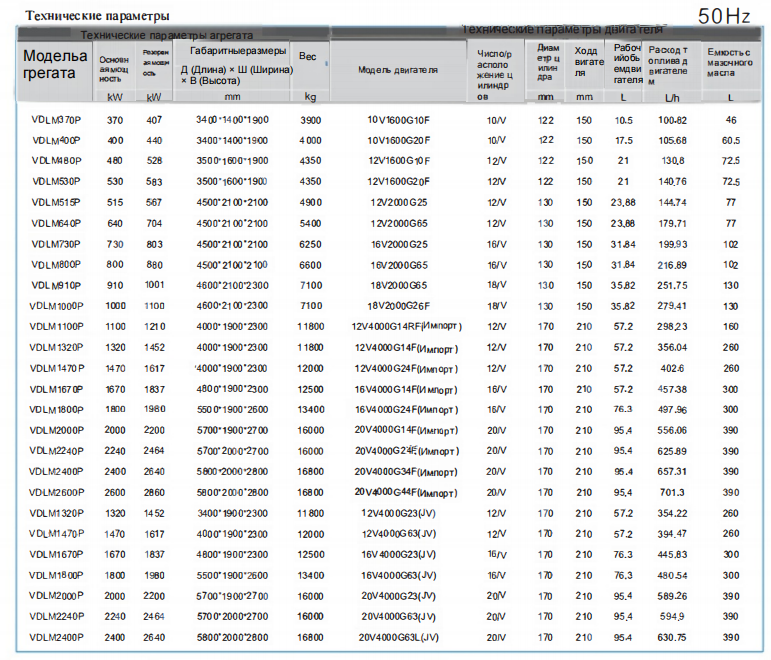Click the Вес column header
Screen dimensions: 771x660
pos(308,57)
